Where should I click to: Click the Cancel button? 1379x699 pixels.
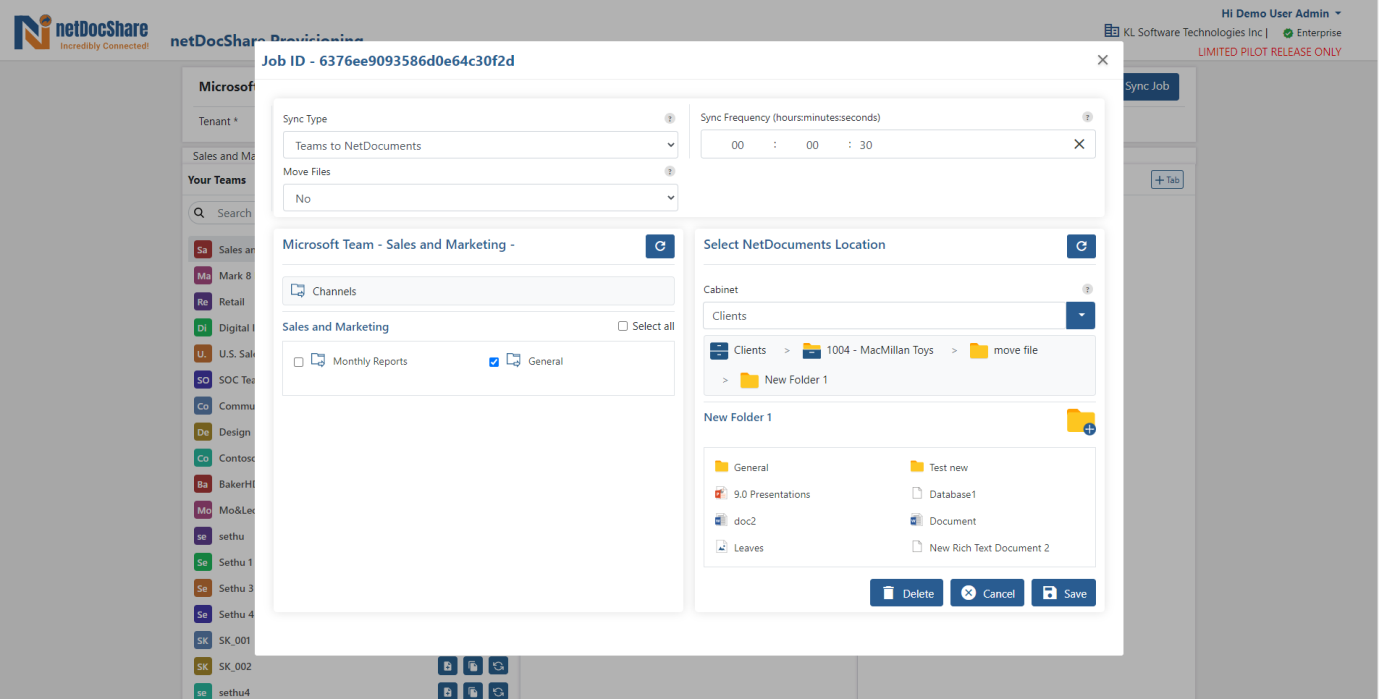(x=988, y=593)
